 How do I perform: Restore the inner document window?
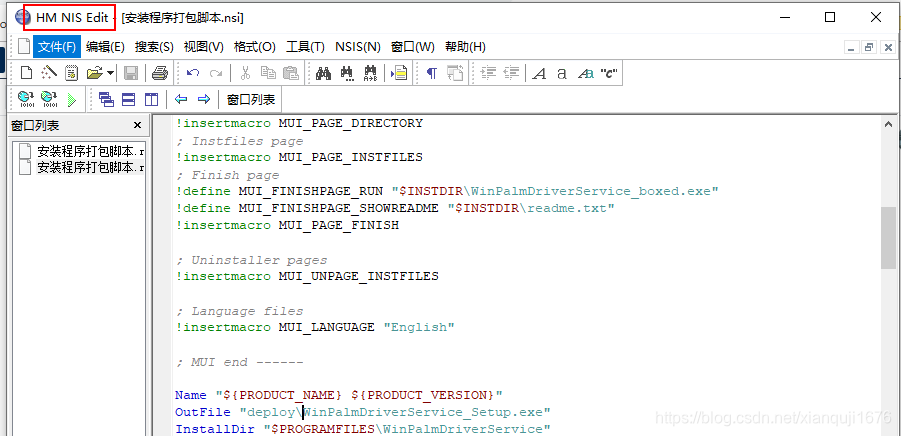coord(869,47)
